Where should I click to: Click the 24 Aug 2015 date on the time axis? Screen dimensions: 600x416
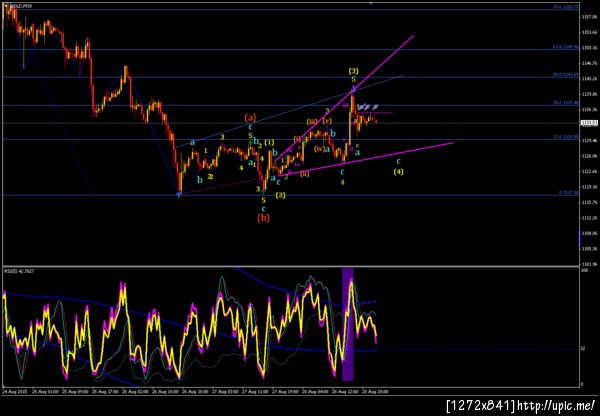(x=13, y=392)
